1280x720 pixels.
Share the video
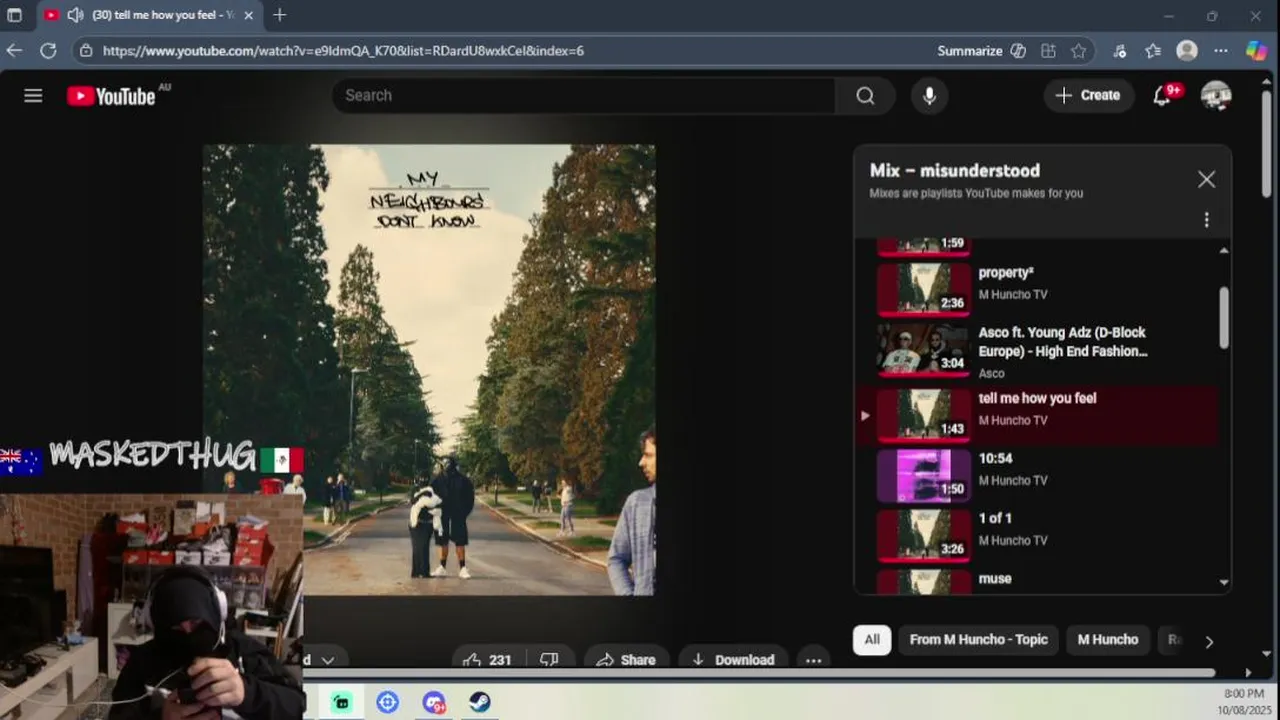pos(626,659)
